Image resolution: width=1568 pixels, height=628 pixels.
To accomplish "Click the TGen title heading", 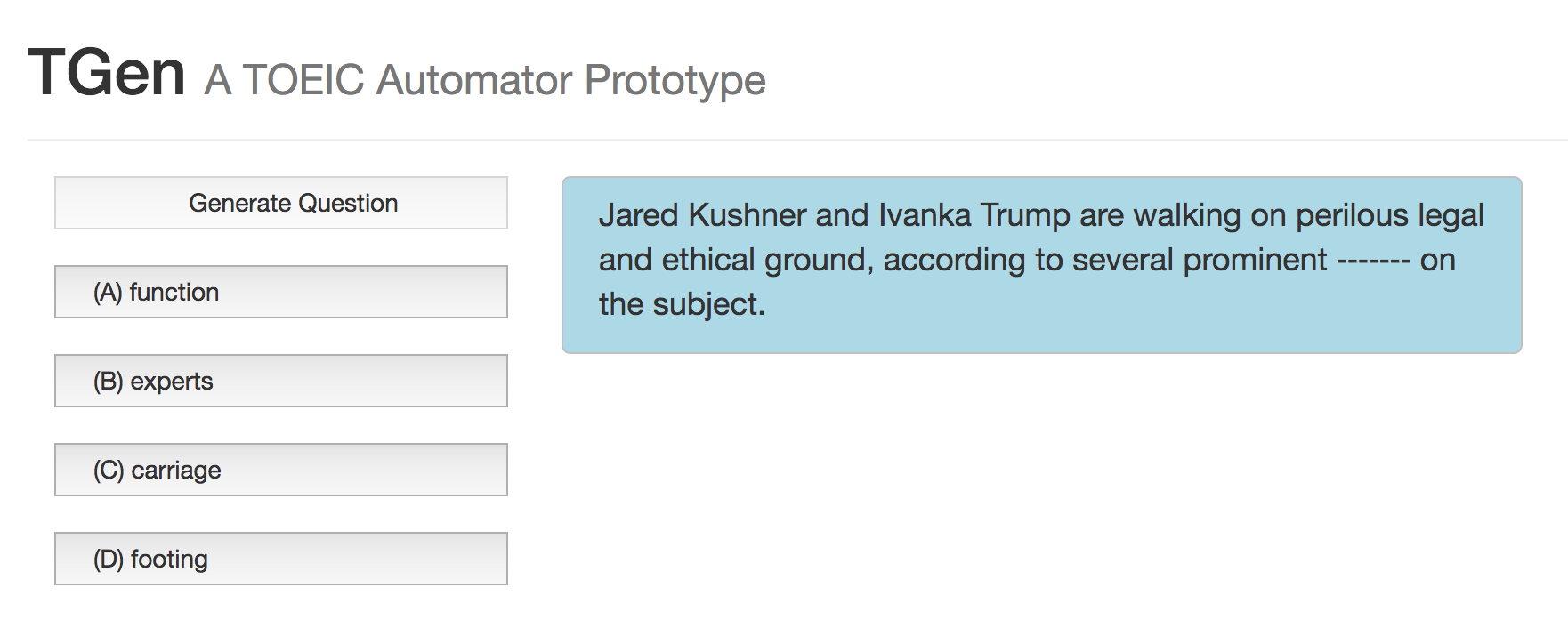I will tap(107, 73).
